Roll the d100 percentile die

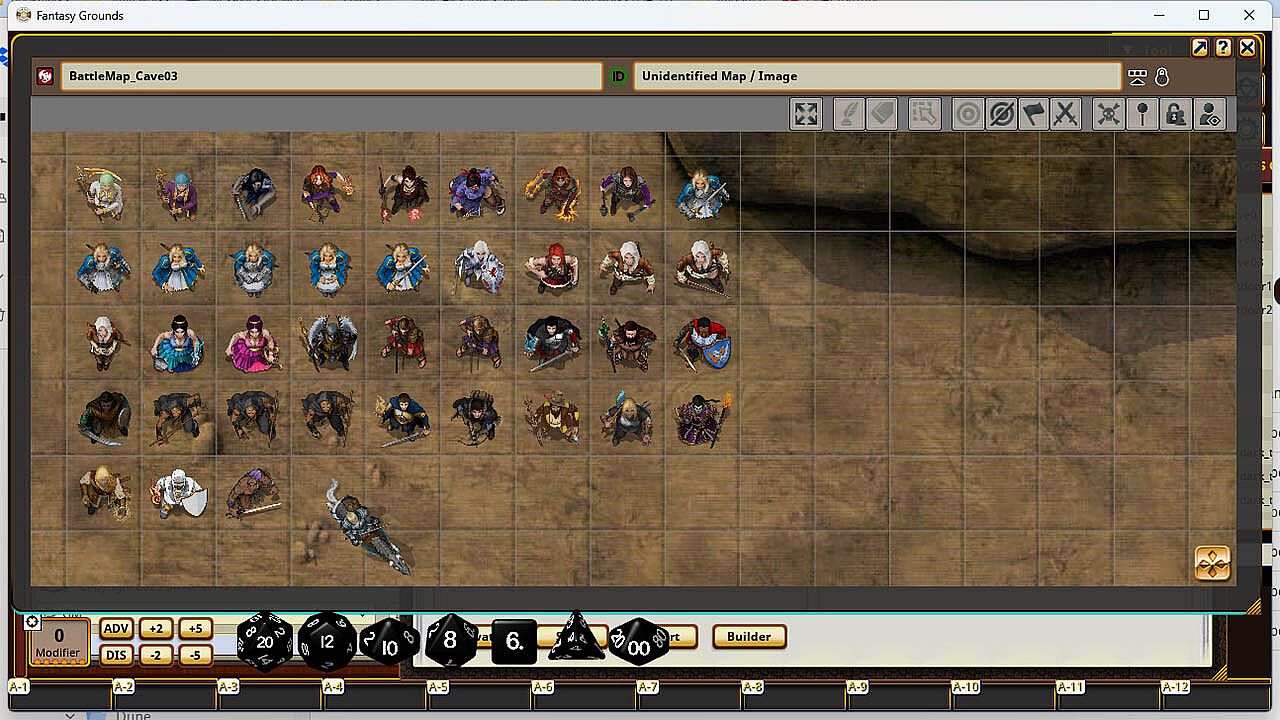(638, 643)
